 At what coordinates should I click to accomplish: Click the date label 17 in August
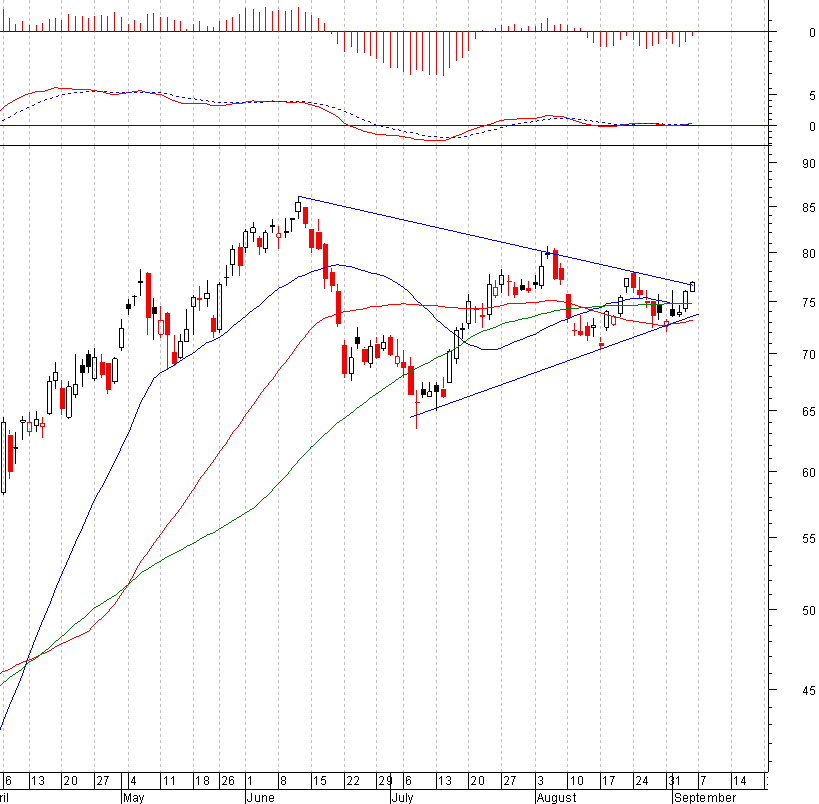pyautogui.click(x=609, y=781)
